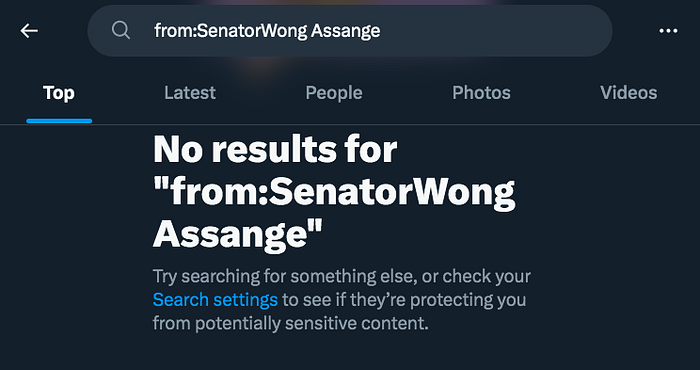Select the Top results tab
Screen dimensions: 700x370
click(x=59, y=93)
